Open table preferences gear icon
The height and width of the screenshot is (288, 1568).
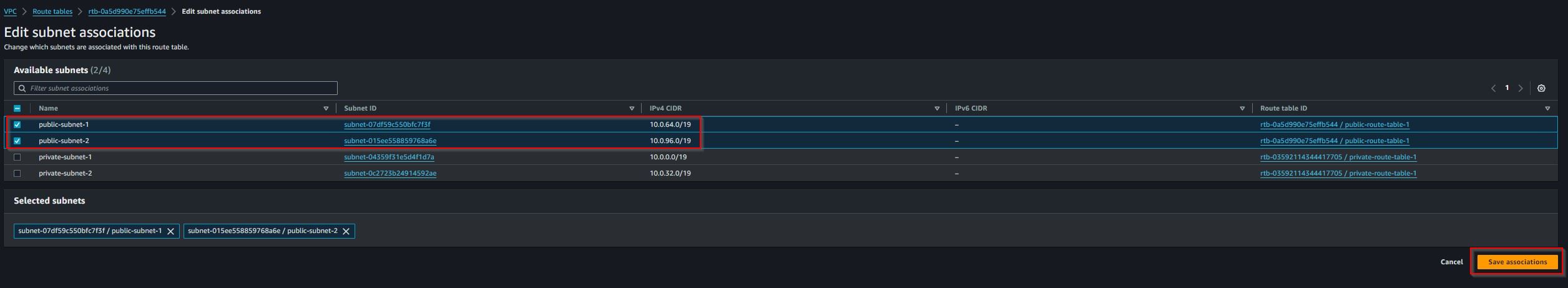click(1541, 88)
